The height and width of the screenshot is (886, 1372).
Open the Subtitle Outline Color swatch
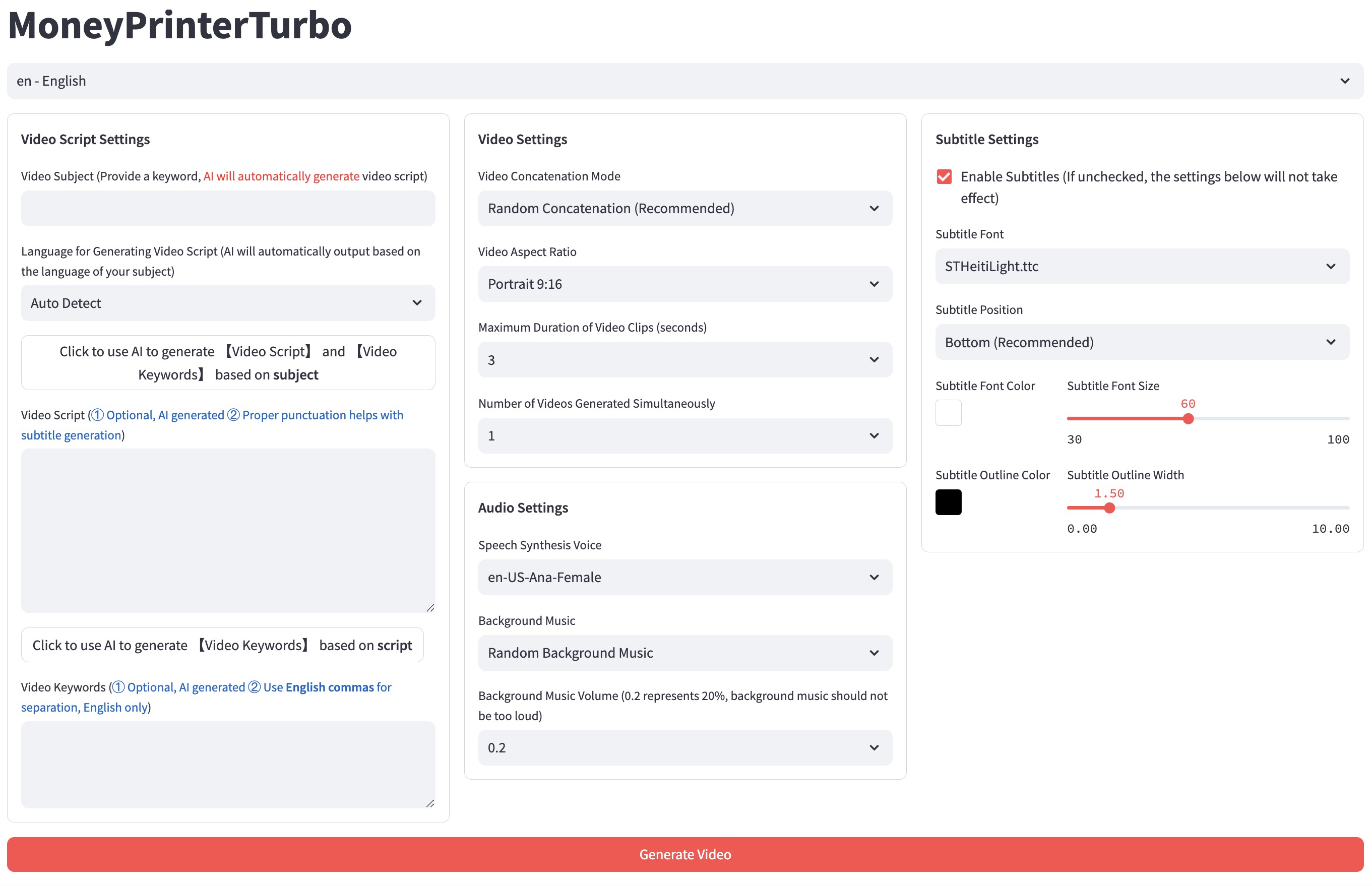tap(949, 501)
